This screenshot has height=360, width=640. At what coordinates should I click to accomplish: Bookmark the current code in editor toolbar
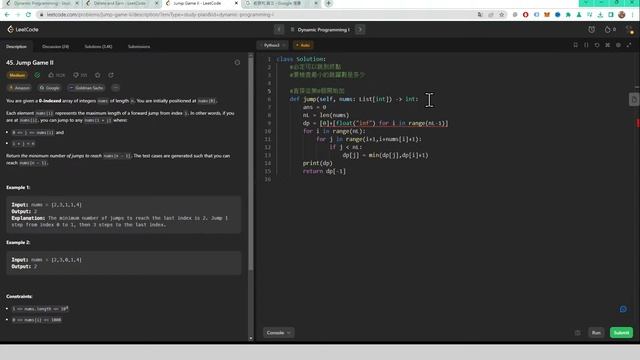576,45
